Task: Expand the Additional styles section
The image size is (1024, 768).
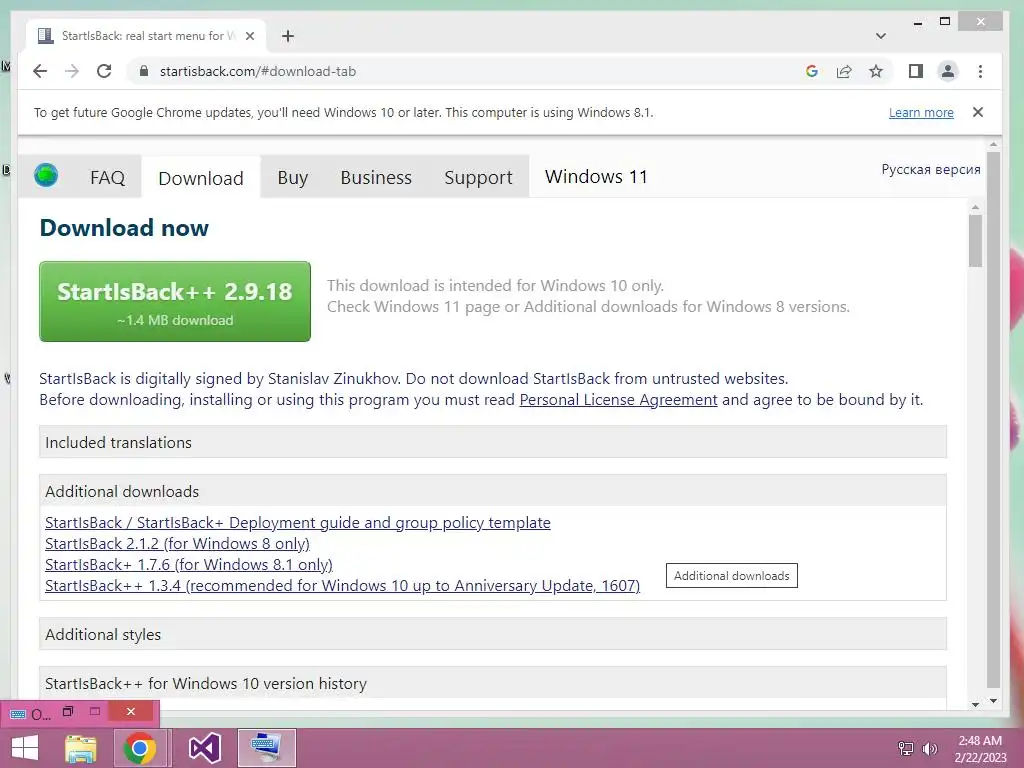Action: 492,634
